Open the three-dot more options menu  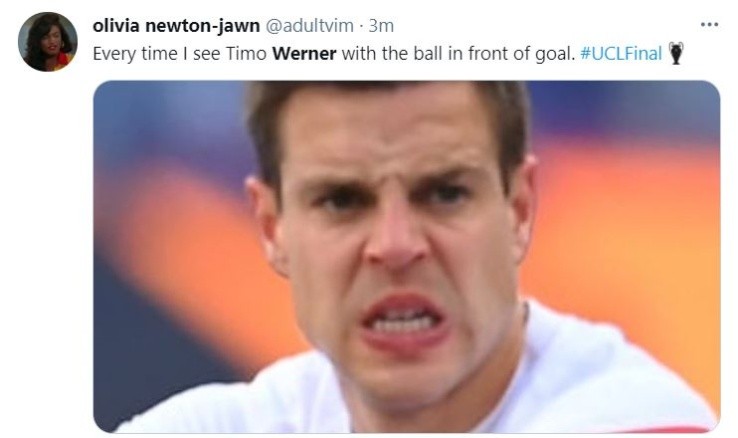pos(709,24)
